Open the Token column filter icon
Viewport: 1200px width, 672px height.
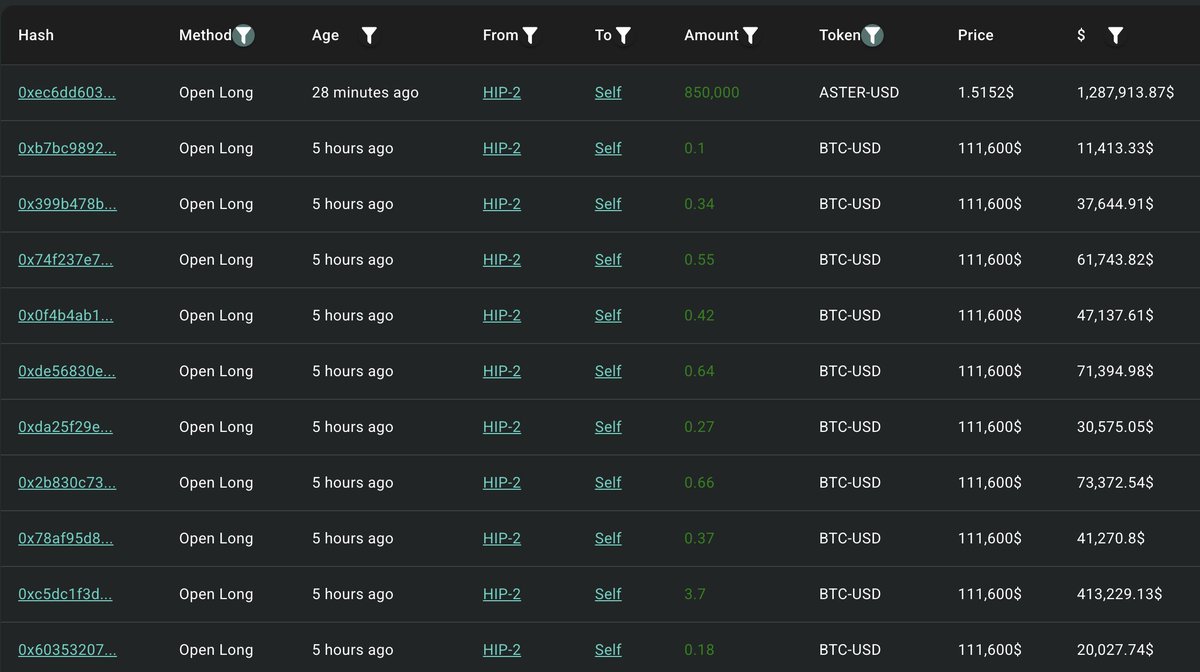point(873,36)
